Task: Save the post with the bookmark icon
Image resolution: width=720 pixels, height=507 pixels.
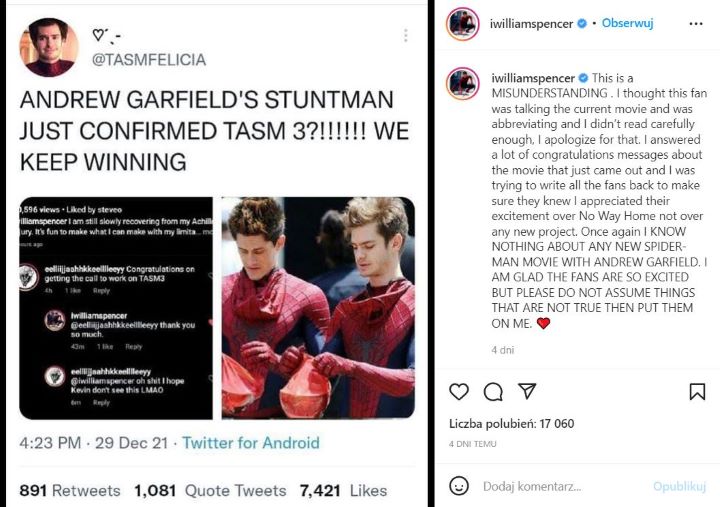Action: [x=697, y=392]
